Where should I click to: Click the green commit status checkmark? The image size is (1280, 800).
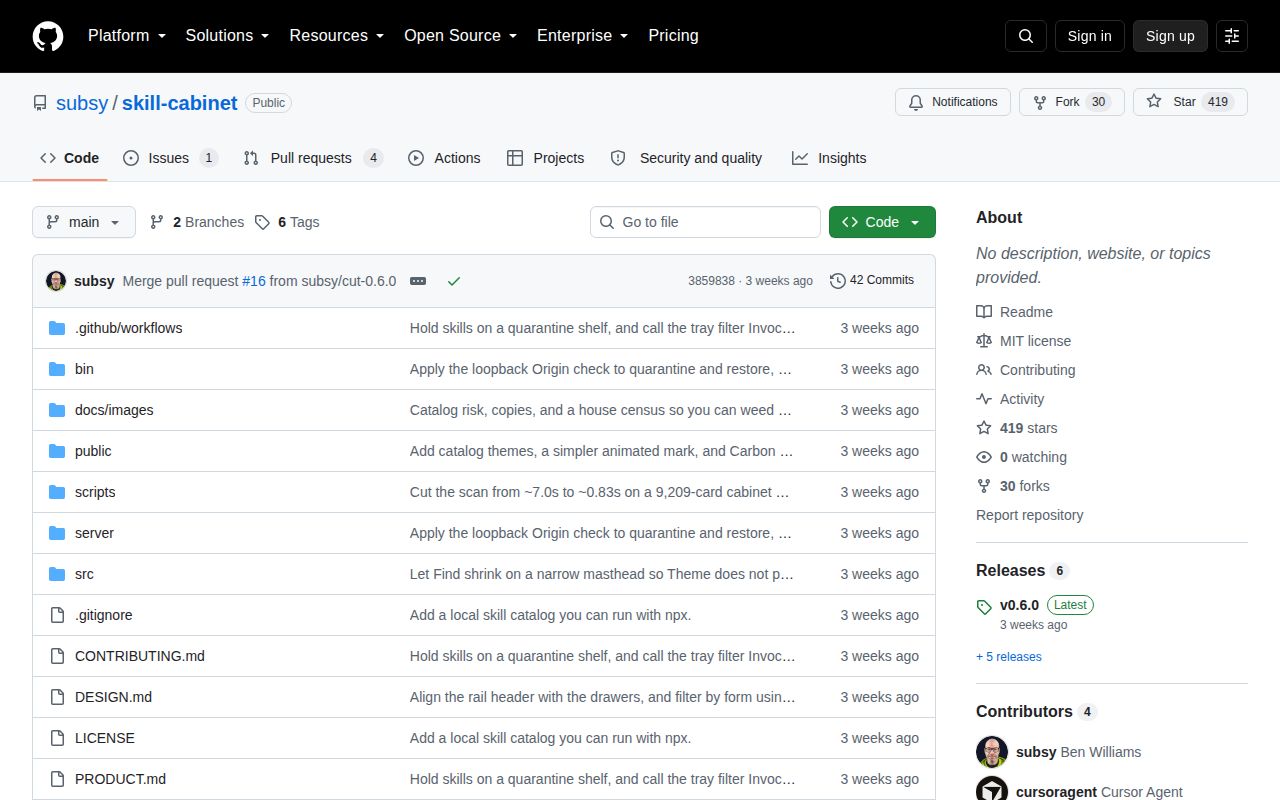coord(454,281)
